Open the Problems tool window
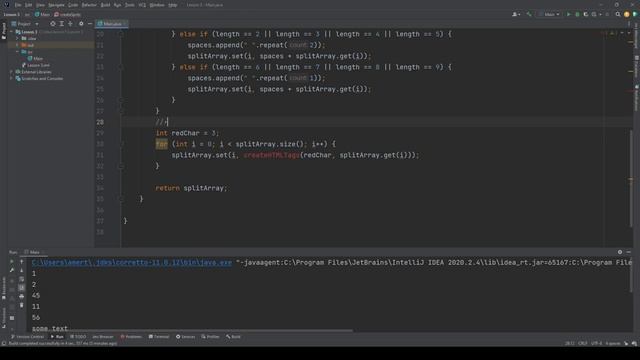Viewport: 640px width, 360px height. coord(131,337)
